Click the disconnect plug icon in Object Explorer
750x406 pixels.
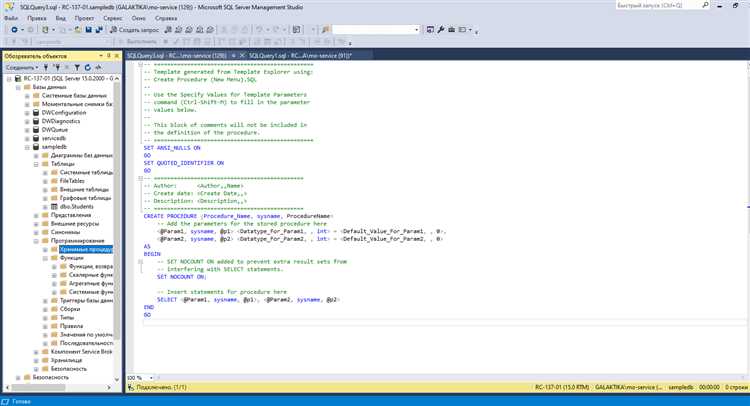coord(57,67)
